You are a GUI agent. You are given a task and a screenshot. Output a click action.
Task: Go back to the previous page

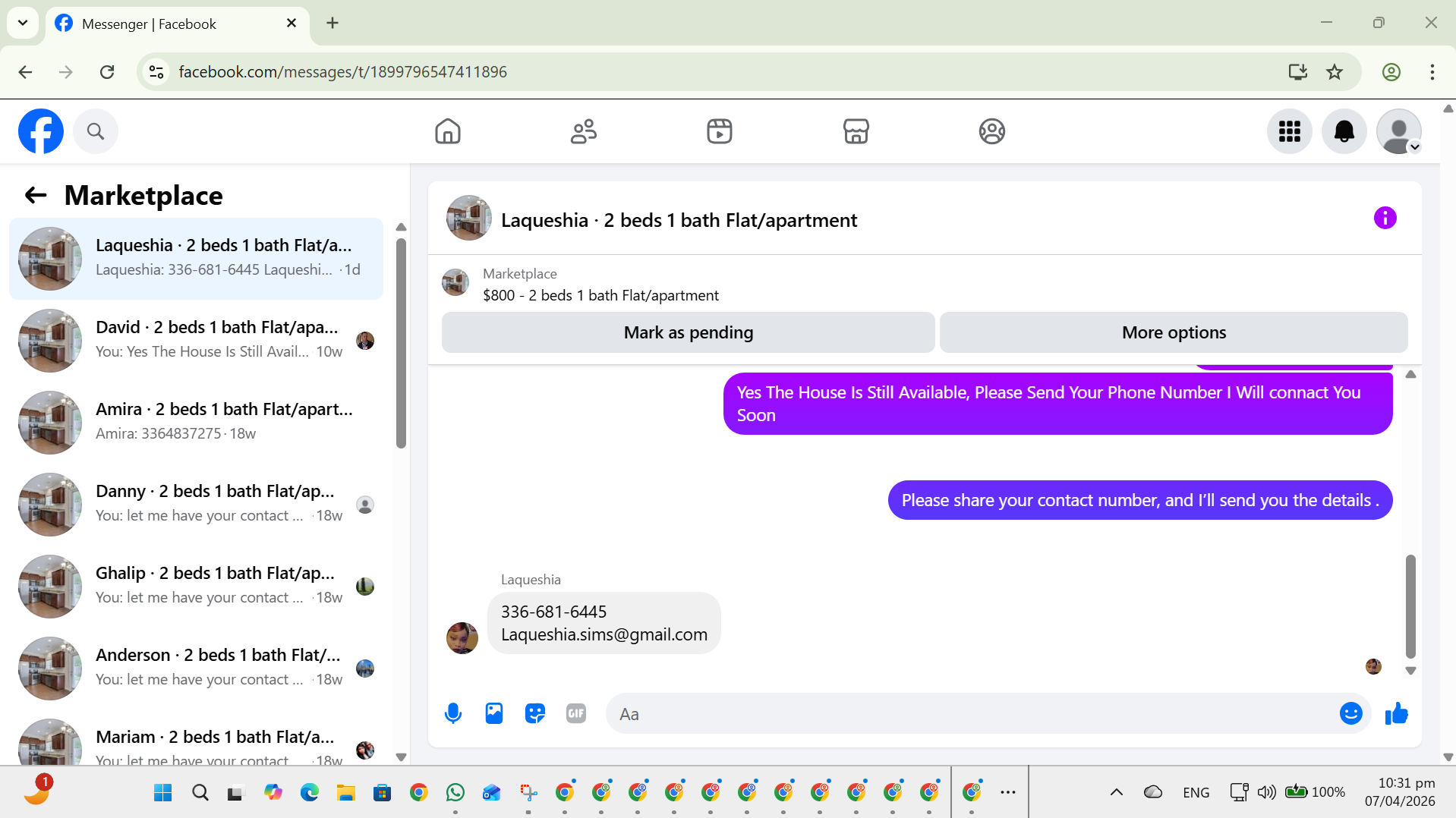25,72
